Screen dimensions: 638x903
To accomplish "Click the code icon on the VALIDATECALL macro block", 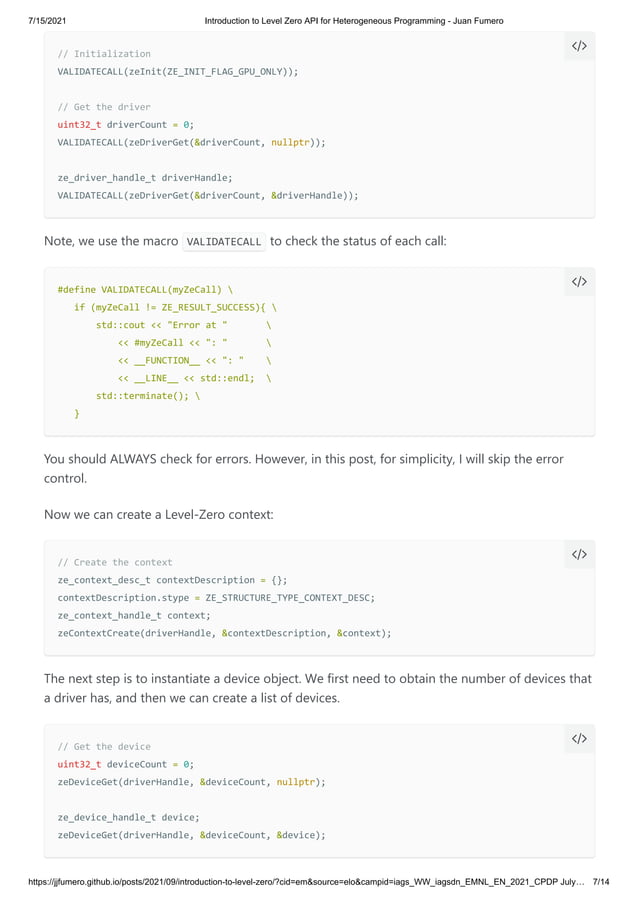I will [579, 282].
